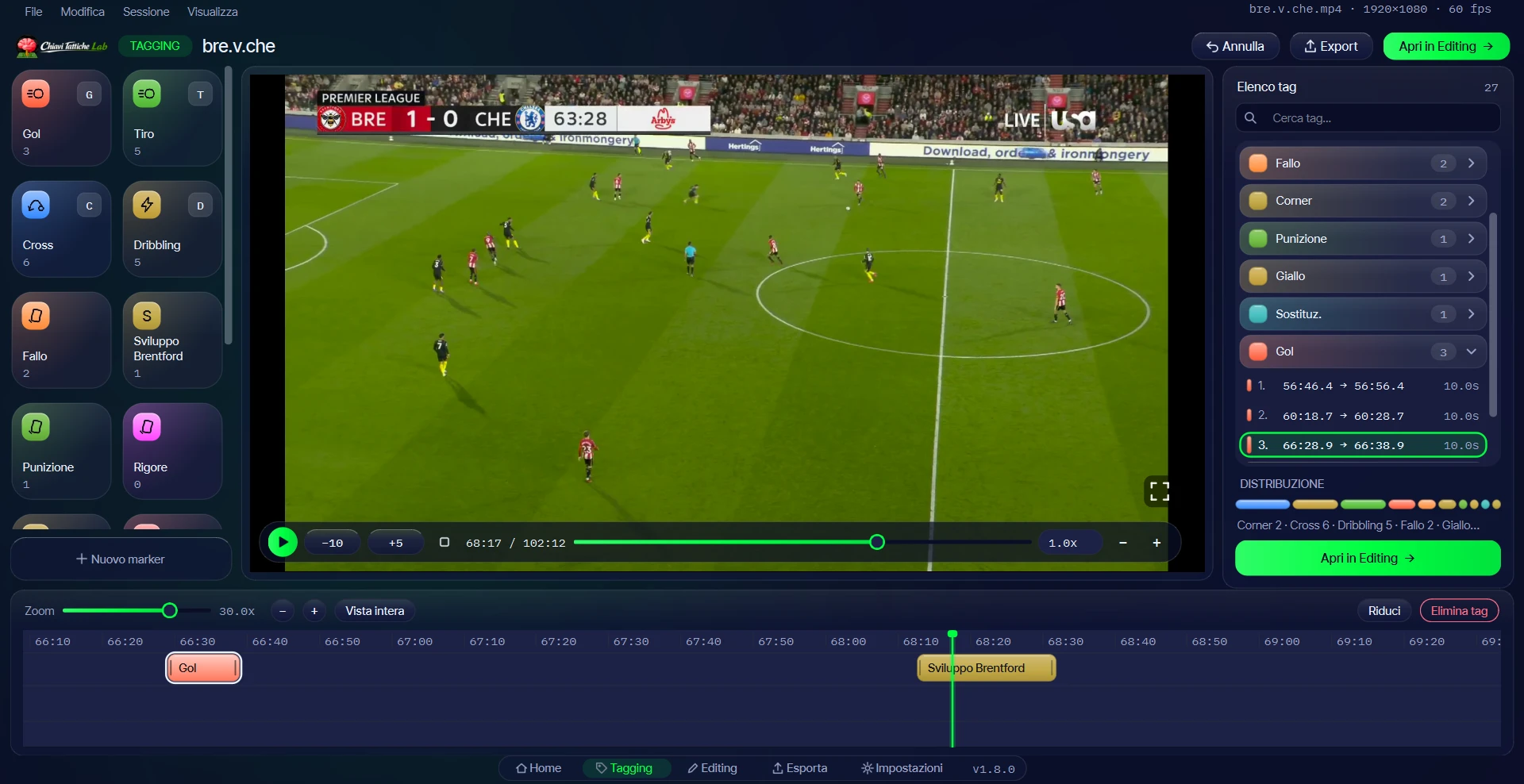Viewport: 1524px width, 784px height.
Task: Expand the Corner tag group
Action: tap(1471, 201)
